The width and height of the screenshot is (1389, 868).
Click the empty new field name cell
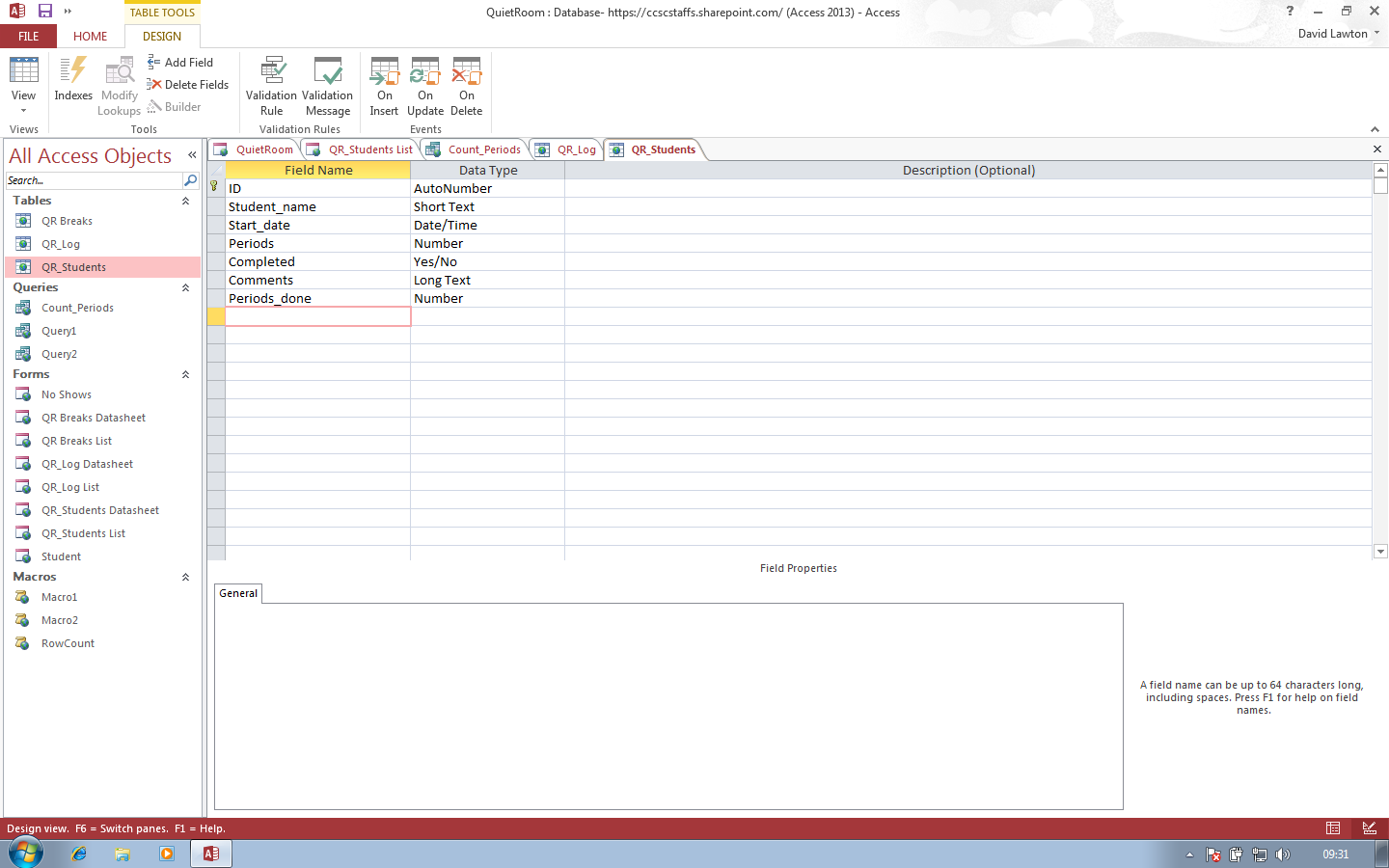(318, 316)
